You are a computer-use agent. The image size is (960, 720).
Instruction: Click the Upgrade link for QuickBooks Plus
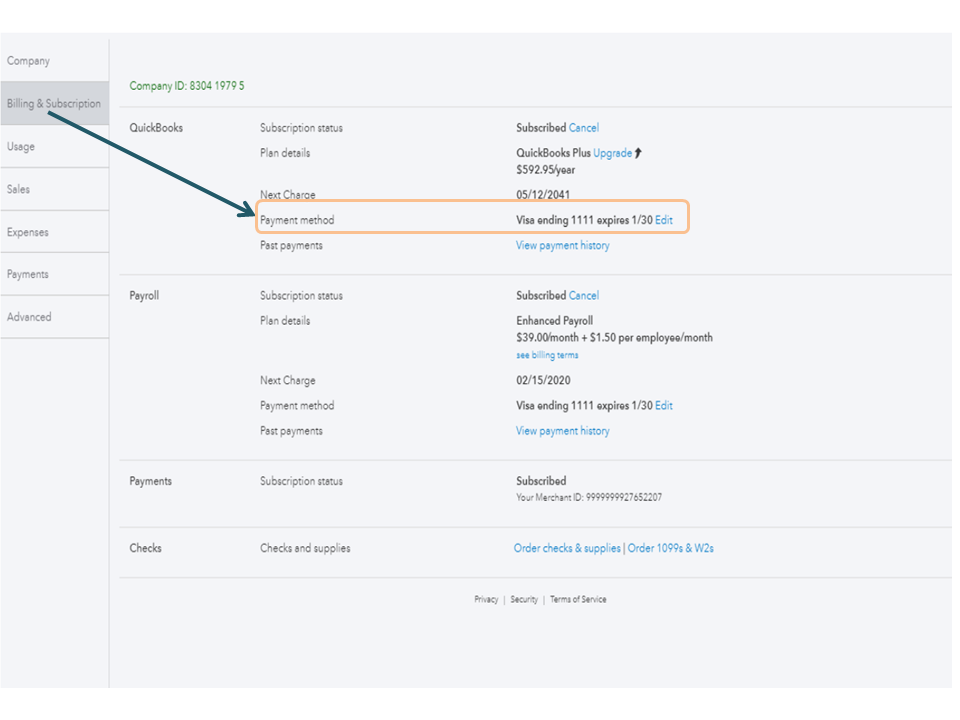coord(612,153)
